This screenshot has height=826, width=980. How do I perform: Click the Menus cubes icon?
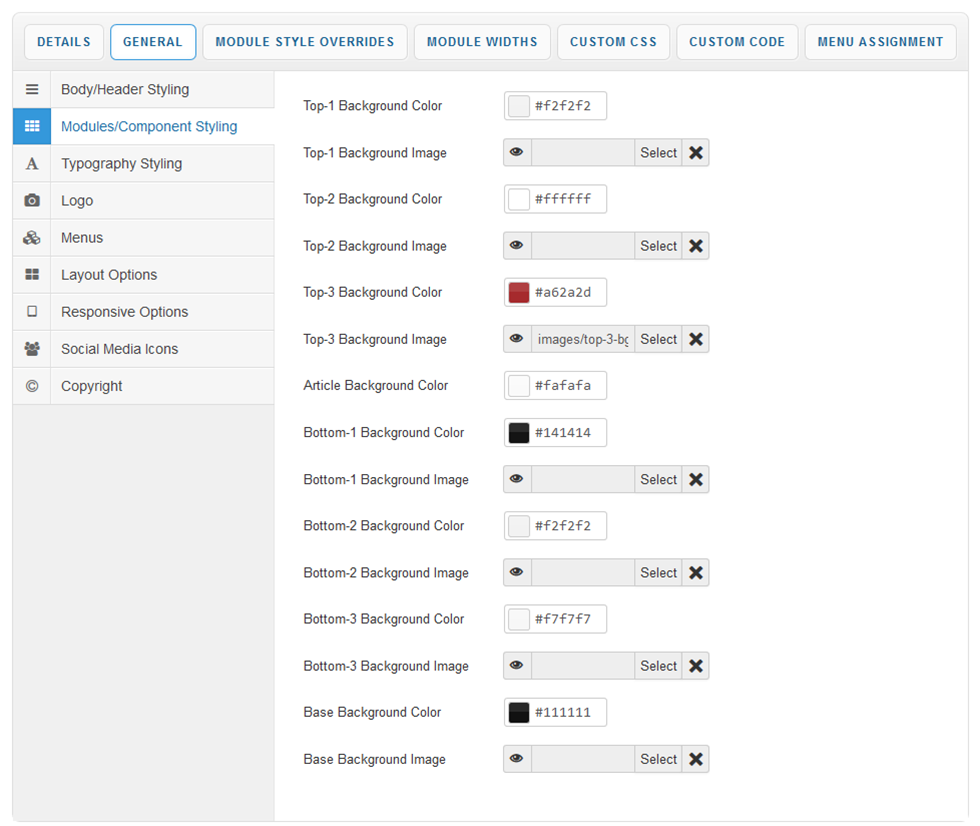tap(32, 238)
